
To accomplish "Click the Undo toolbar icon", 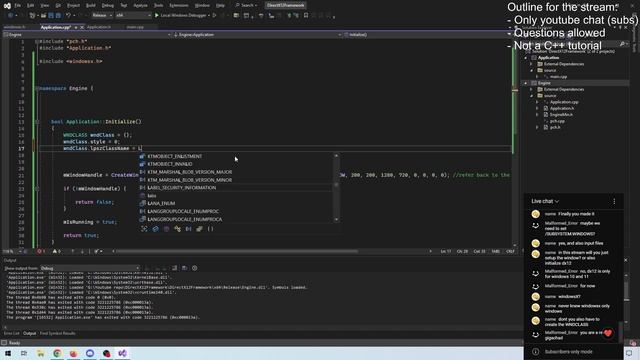I will pyautogui.click(x=68, y=15).
